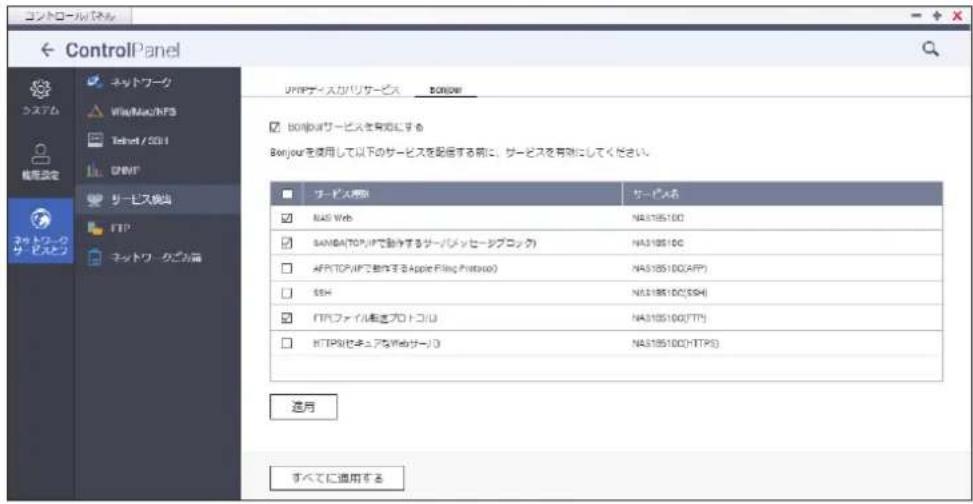The width and height of the screenshot is (973, 504).
Task: Click the SNMP chart icon
Action: (x=94, y=171)
